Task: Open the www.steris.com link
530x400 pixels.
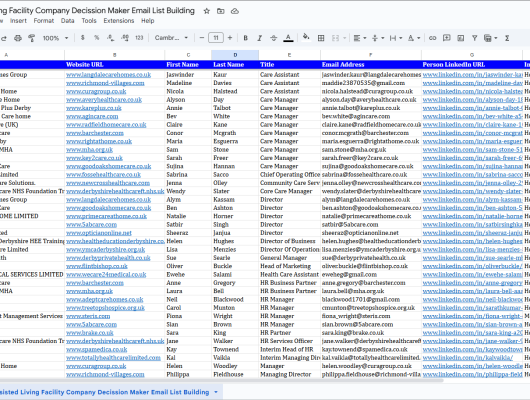Action: (x=88, y=316)
